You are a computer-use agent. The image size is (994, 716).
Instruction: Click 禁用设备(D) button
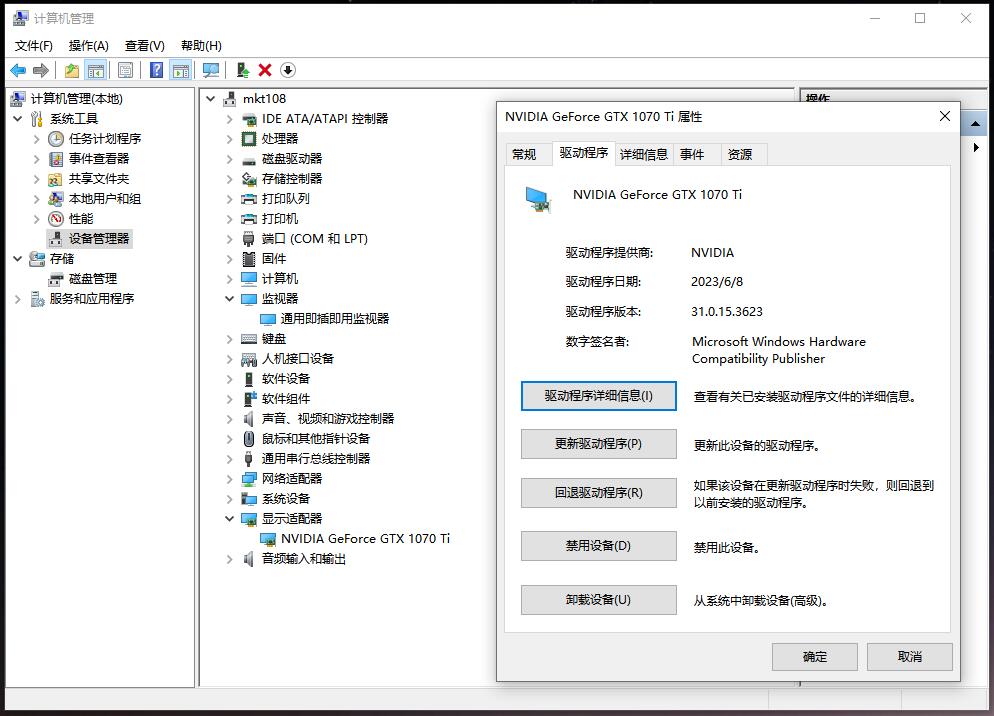598,546
